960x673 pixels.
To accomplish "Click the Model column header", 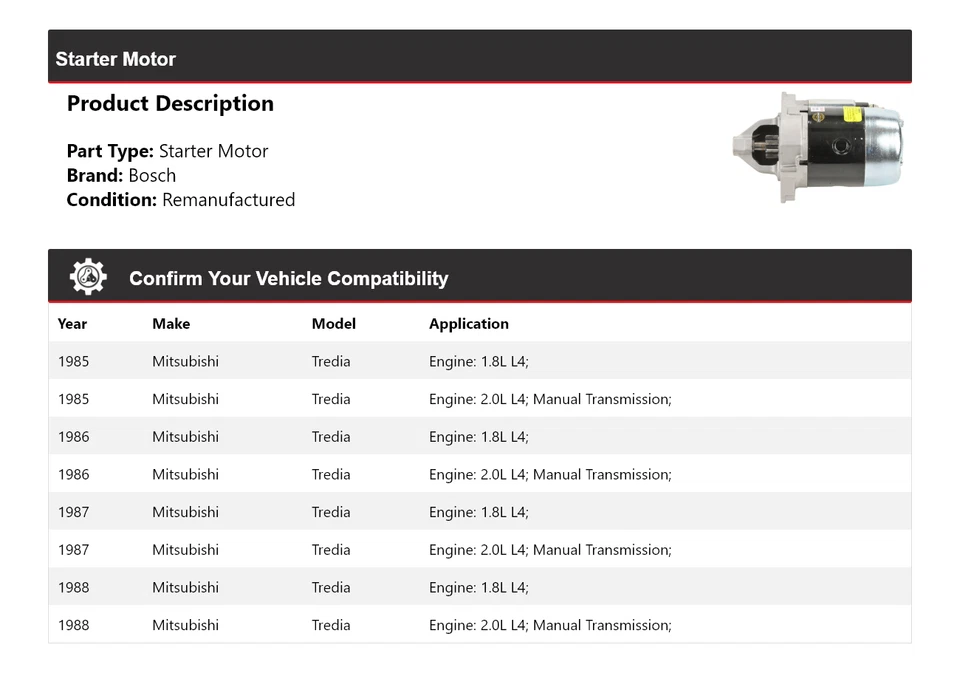I will [333, 324].
